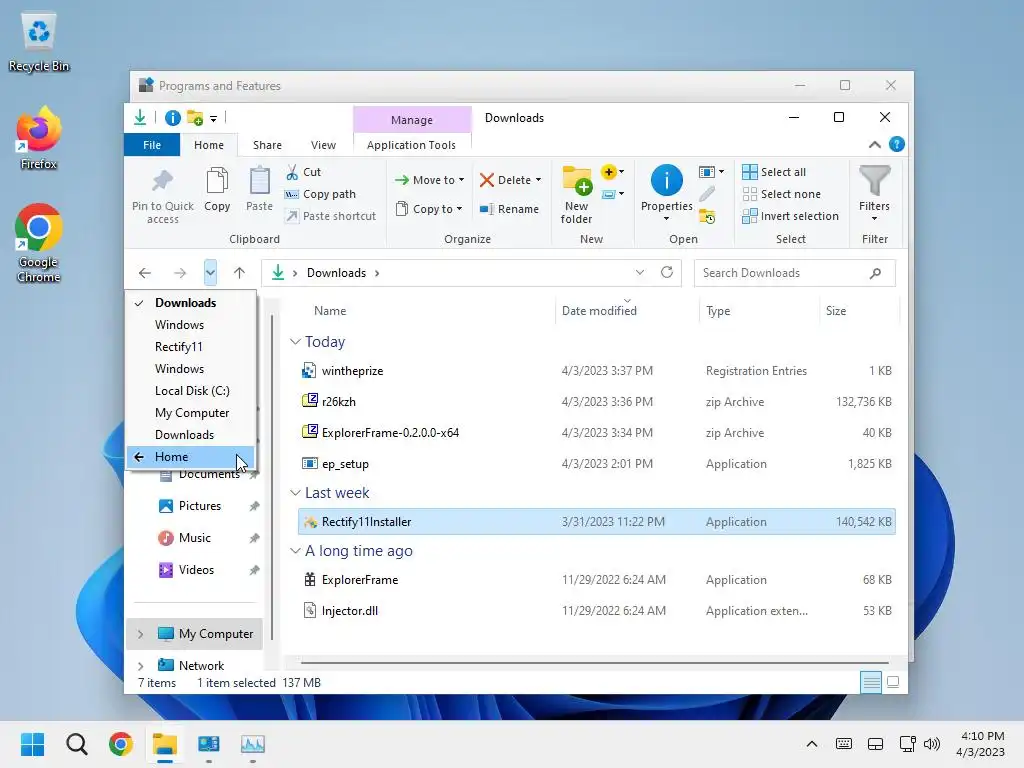Viewport: 1024px width, 768px height.
Task: Open the history icon in Open group
Action: click(x=707, y=217)
